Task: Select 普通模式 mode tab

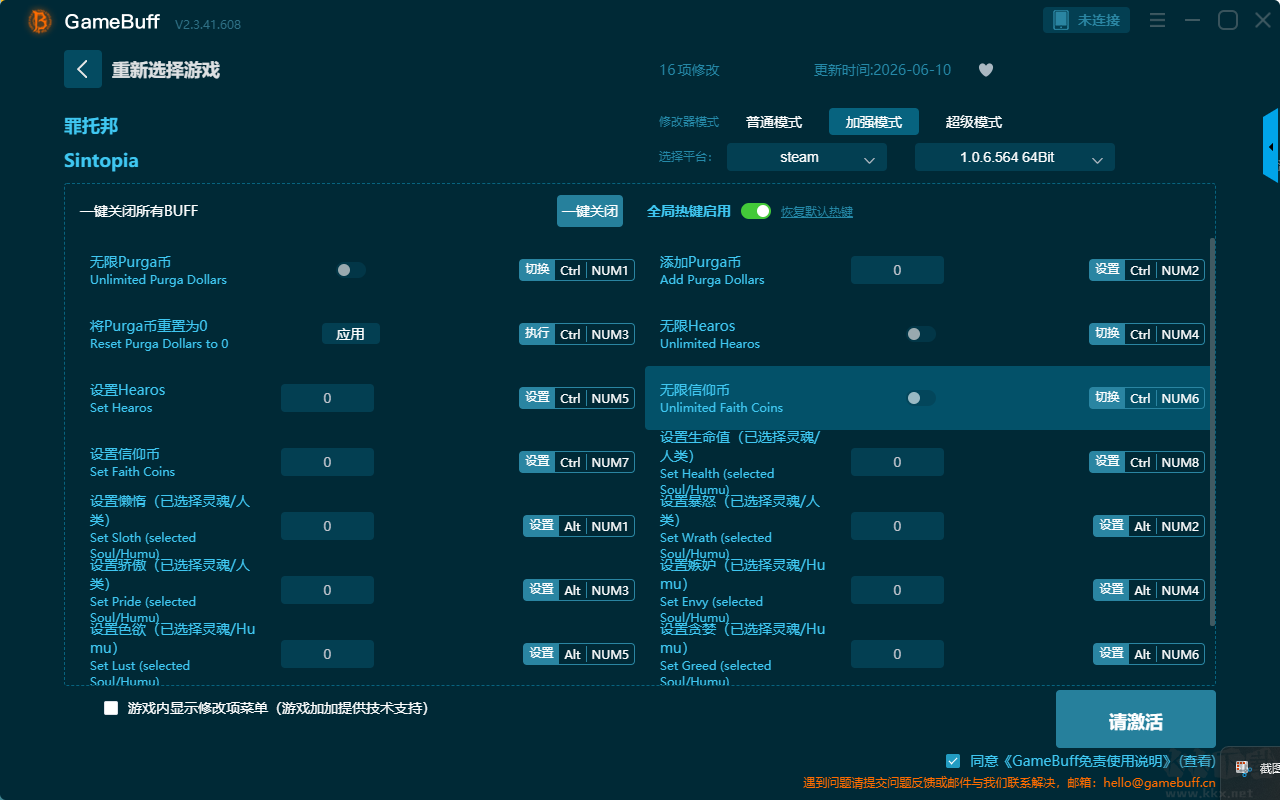Action: [774, 122]
